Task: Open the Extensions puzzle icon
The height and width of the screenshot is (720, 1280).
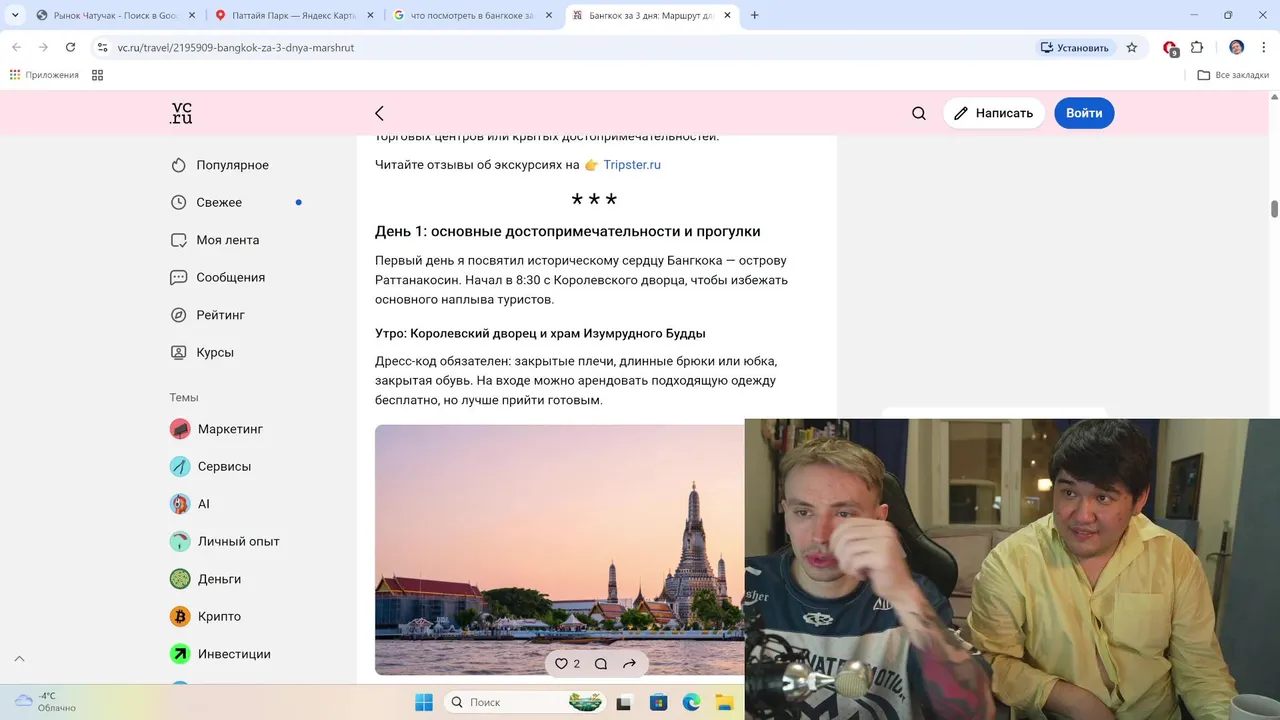Action: click(1197, 47)
